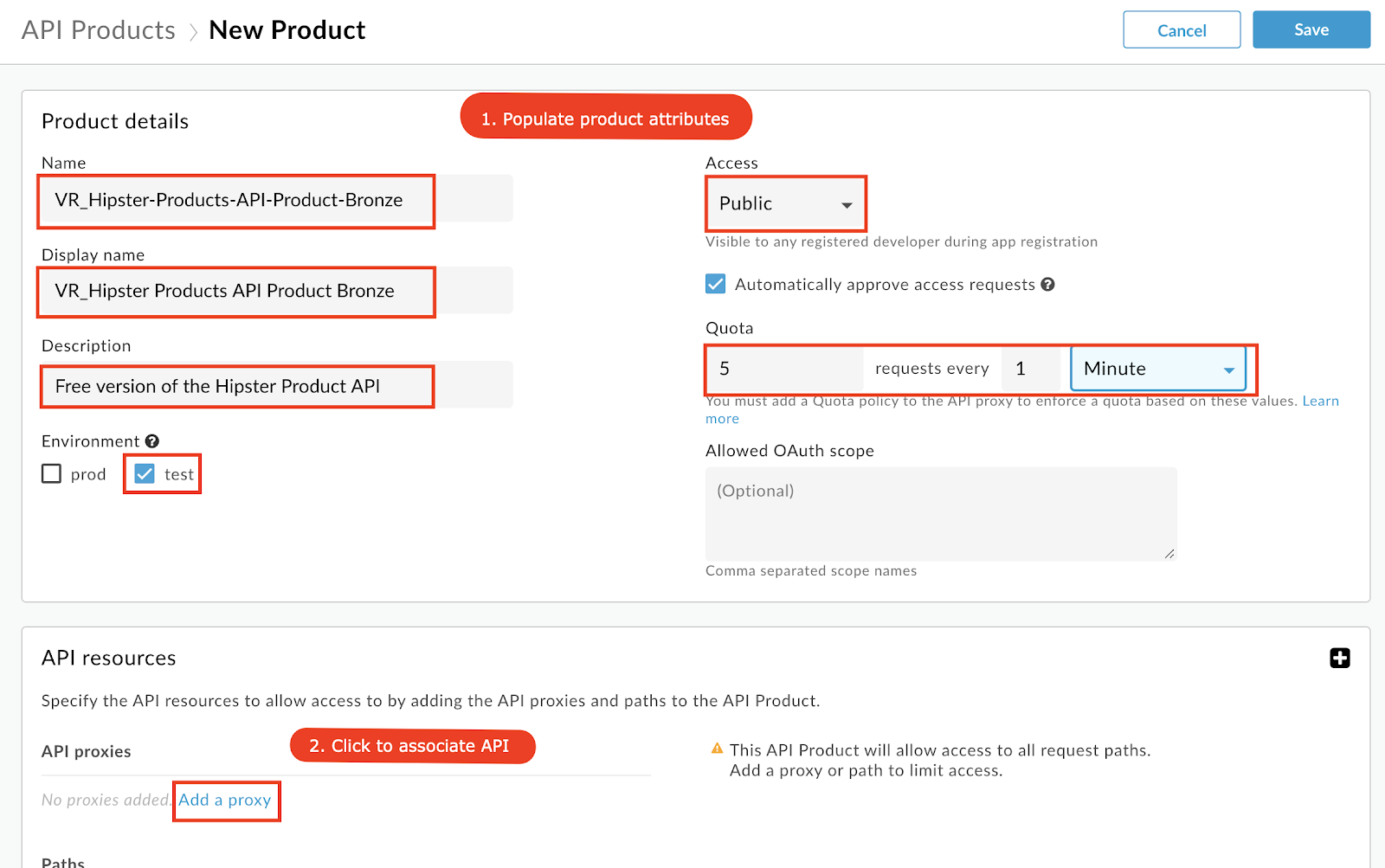This screenshot has height=868, width=1385.
Task: Focus the Allowed OAuth scope text area
Action: (x=941, y=514)
